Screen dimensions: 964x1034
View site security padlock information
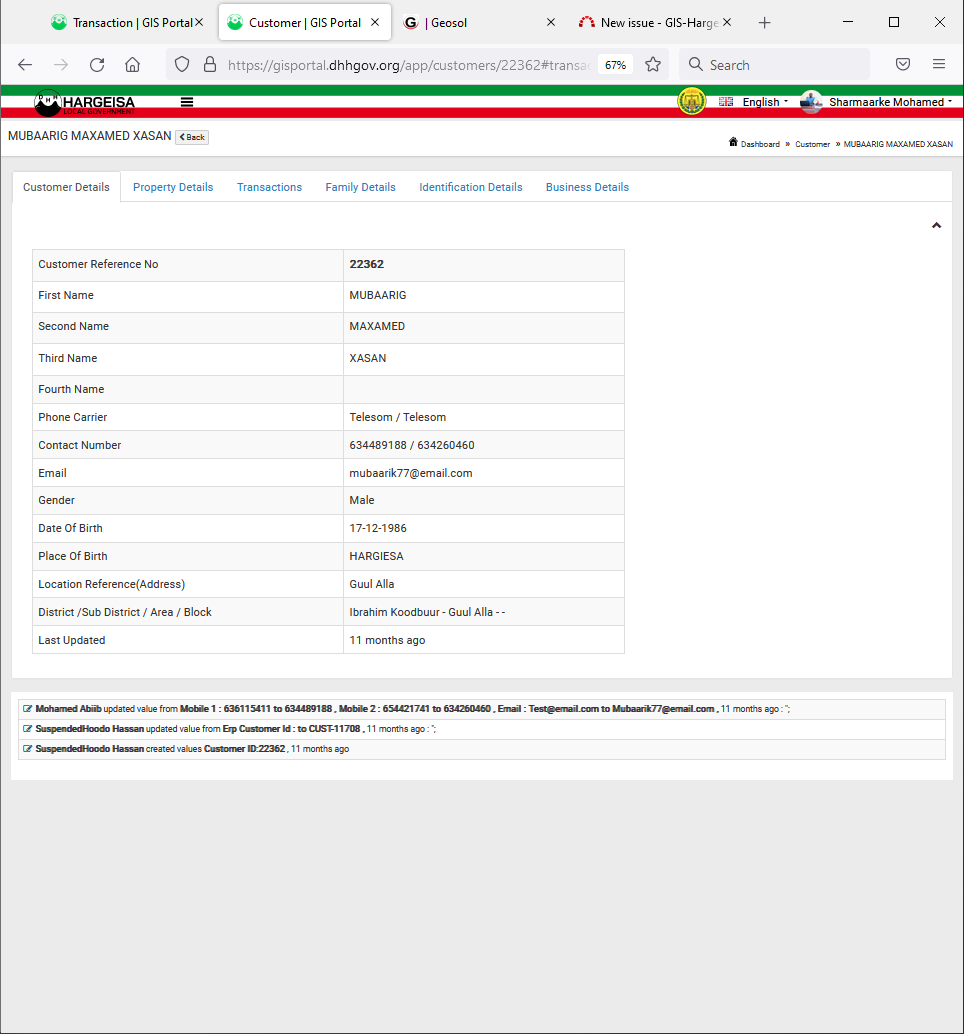pos(210,65)
